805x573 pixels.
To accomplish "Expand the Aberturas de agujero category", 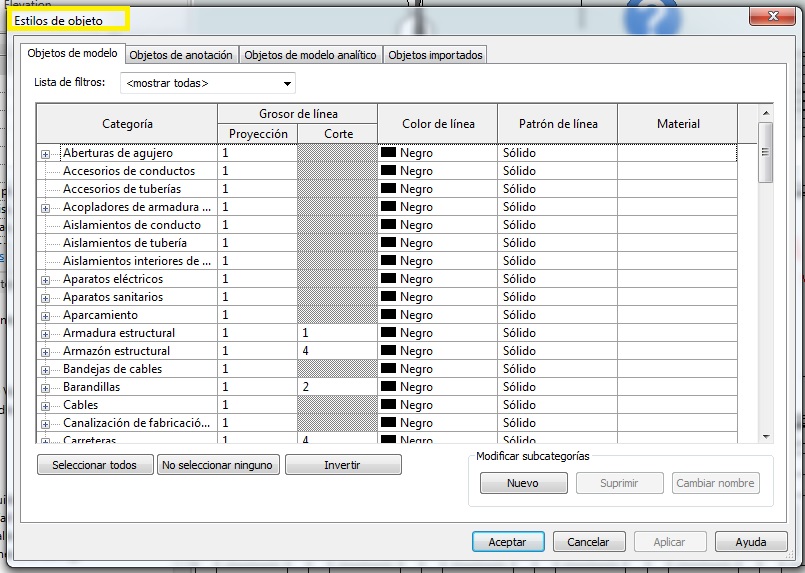I will point(45,154).
